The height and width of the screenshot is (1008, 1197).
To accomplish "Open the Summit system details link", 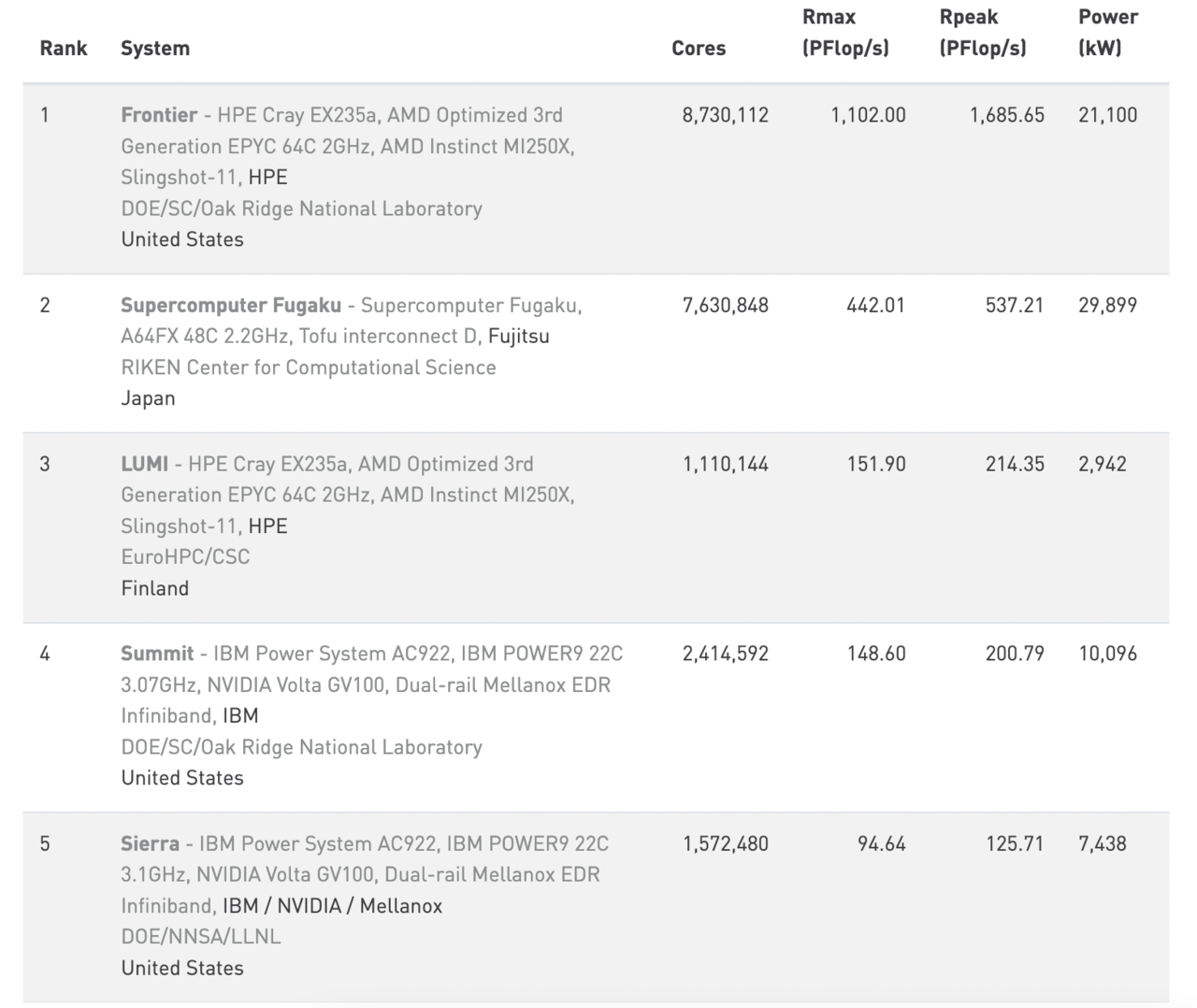I will (157, 654).
